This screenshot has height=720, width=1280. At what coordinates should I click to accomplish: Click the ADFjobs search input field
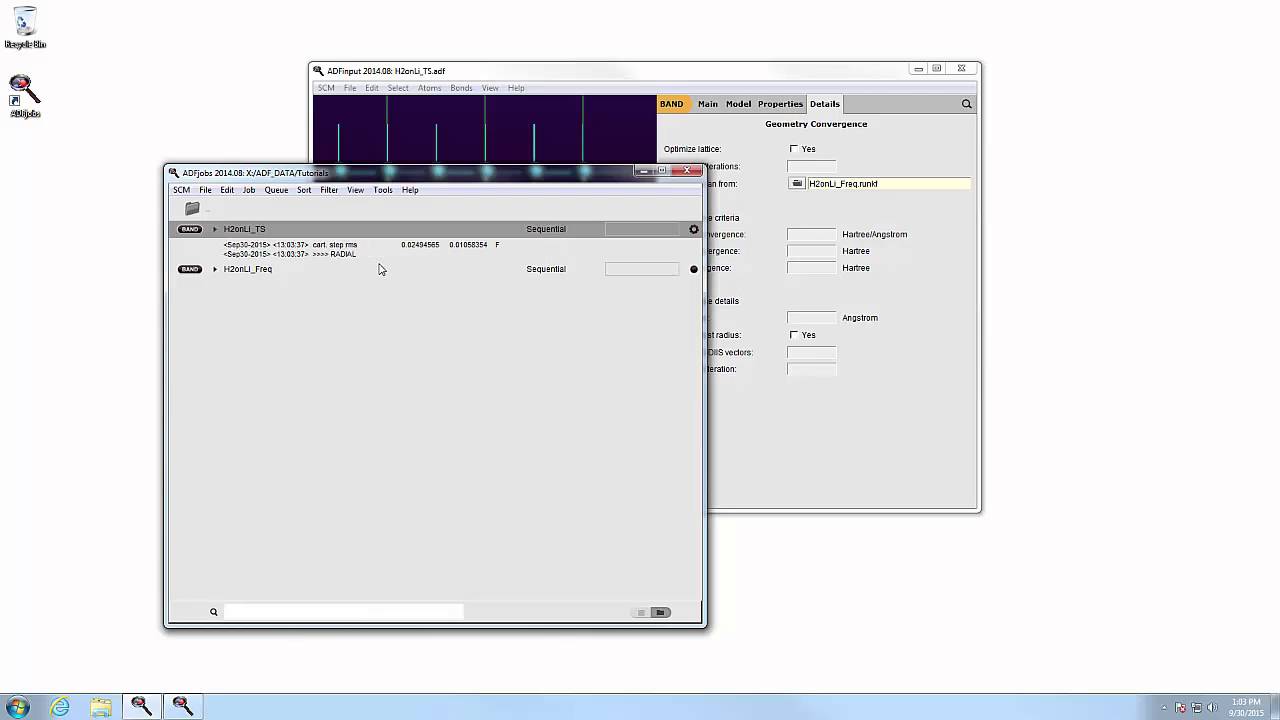pos(343,612)
